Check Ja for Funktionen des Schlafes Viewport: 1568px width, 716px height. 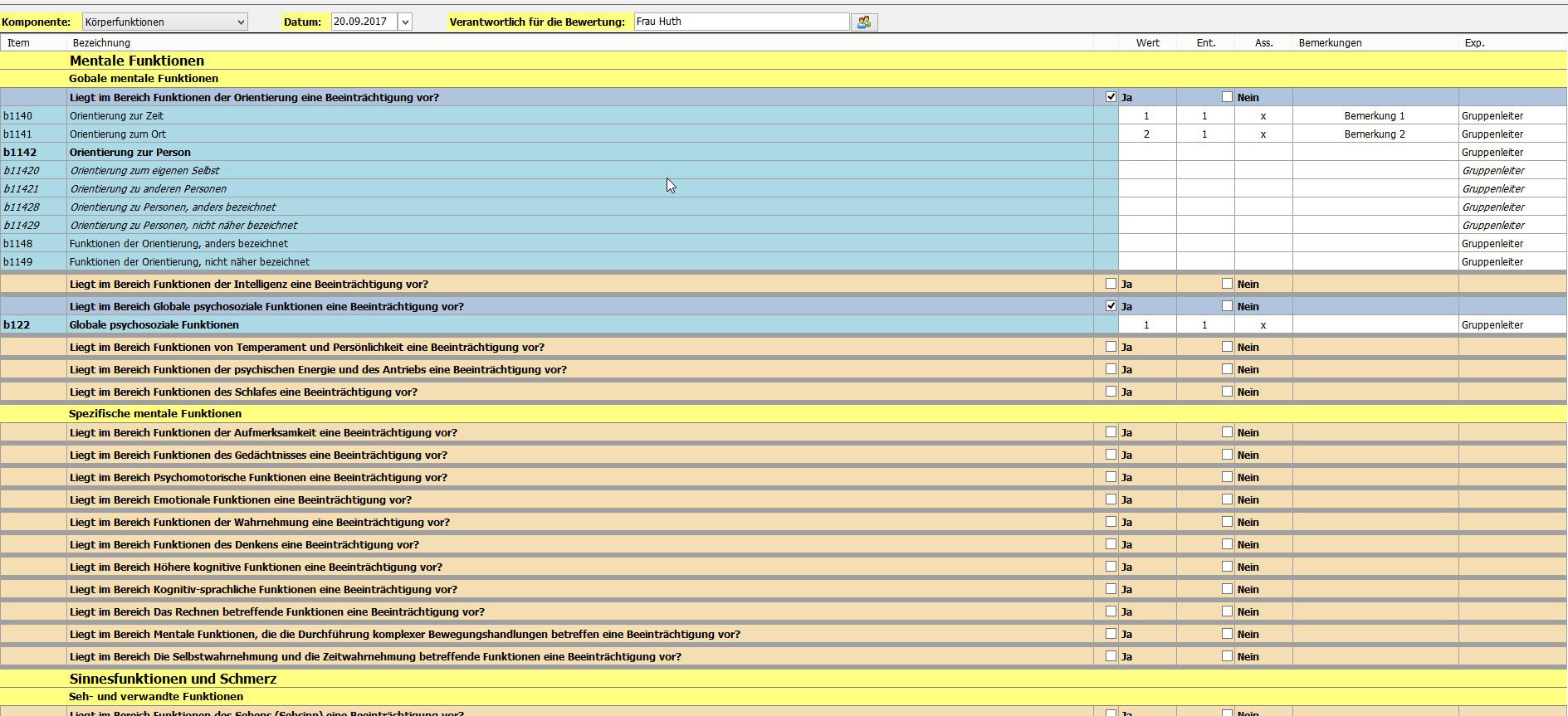coord(1111,392)
